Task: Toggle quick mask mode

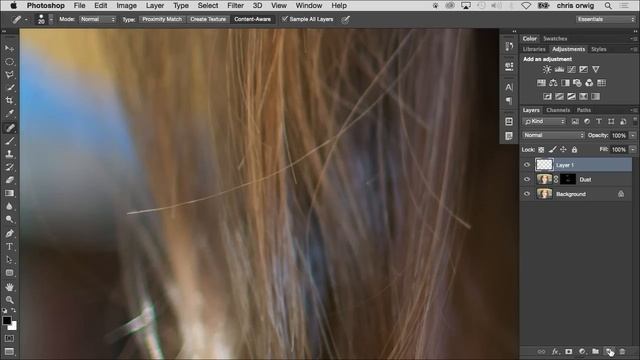Action: pyautogui.click(x=9, y=338)
